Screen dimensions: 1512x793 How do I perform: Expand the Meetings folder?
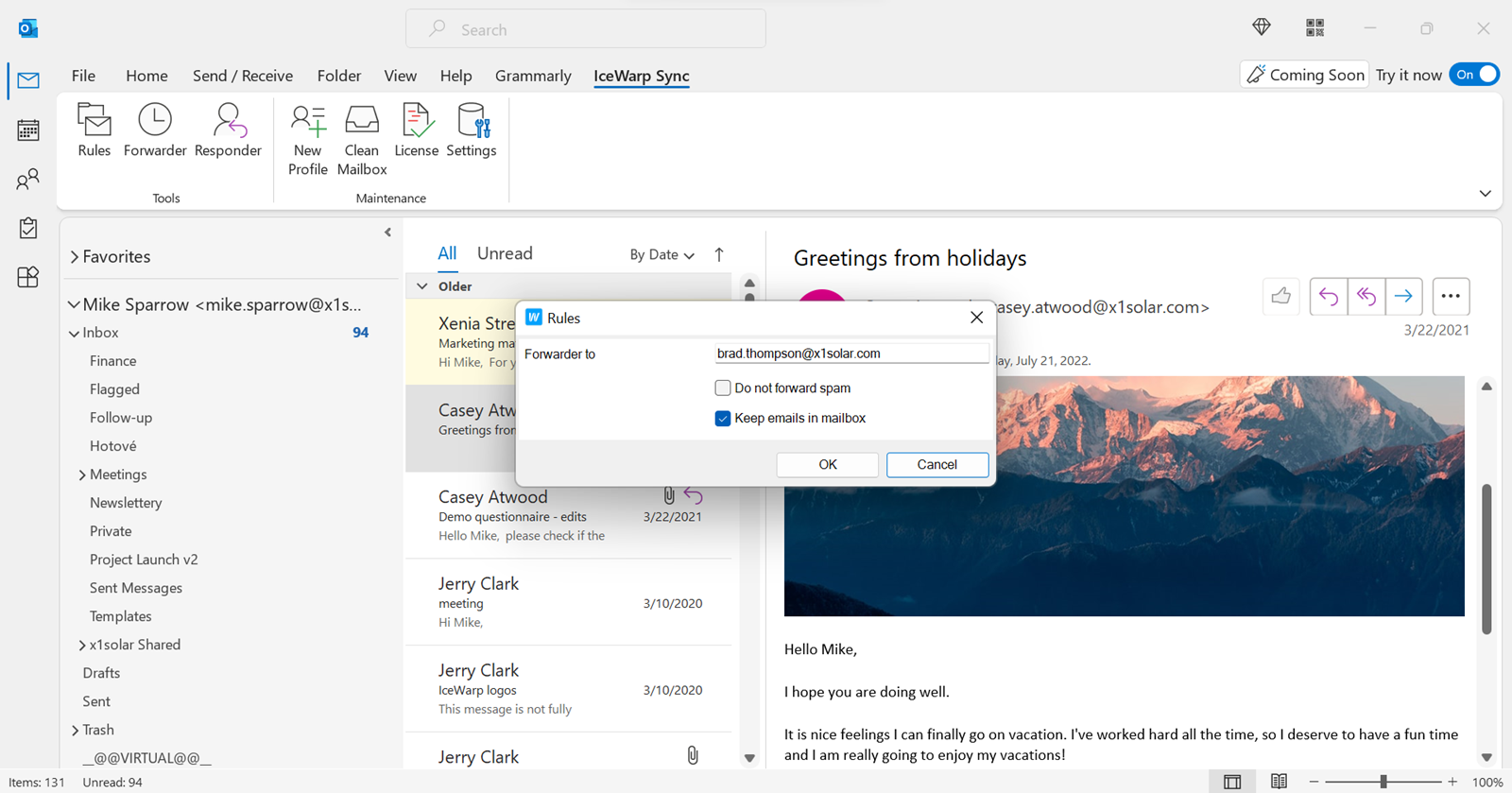pyautogui.click(x=82, y=474)
